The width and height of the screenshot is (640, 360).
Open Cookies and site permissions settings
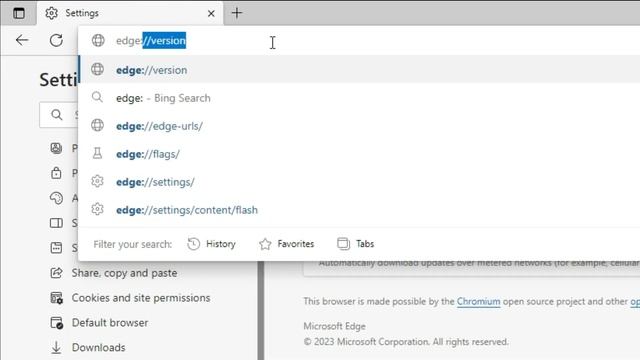point(141,298)
